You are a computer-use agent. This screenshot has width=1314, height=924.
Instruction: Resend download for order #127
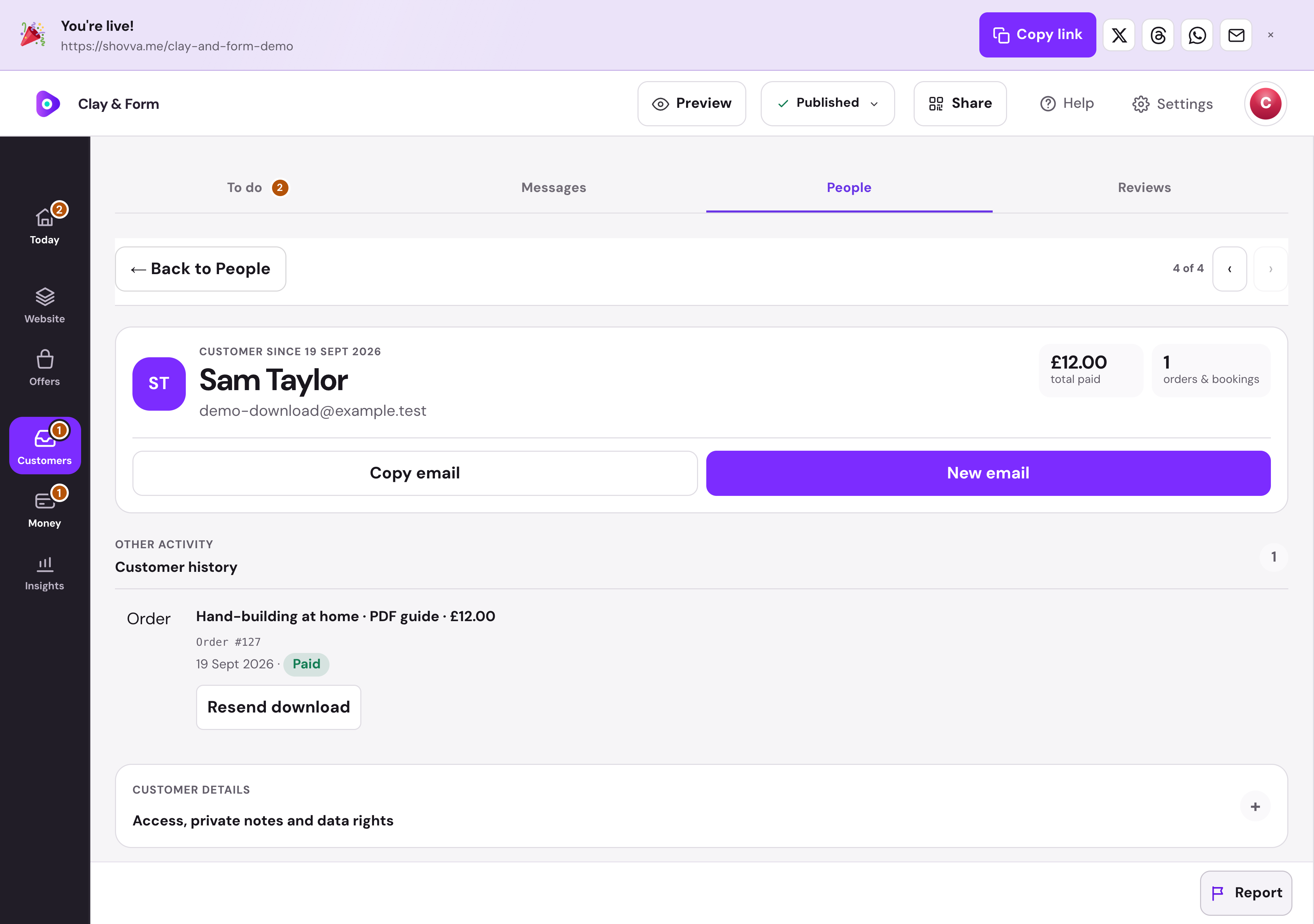point(278,707)
